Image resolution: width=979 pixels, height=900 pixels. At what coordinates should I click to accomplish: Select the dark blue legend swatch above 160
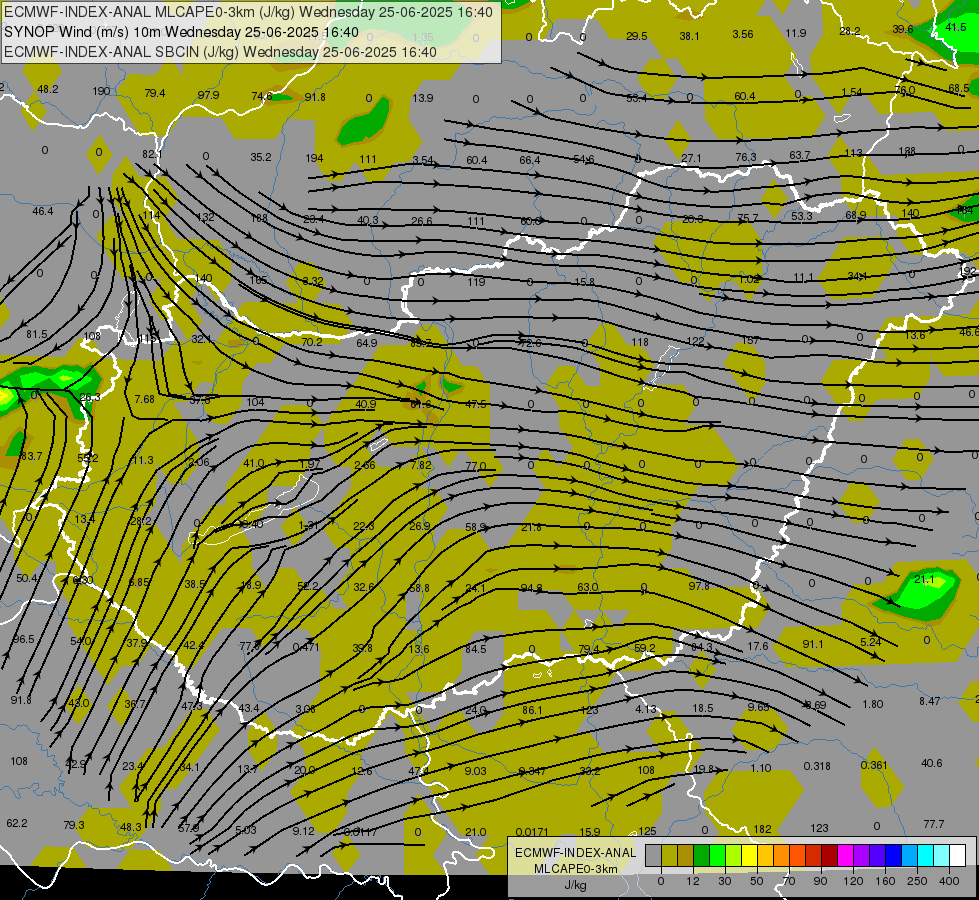(x=893, y=855)
